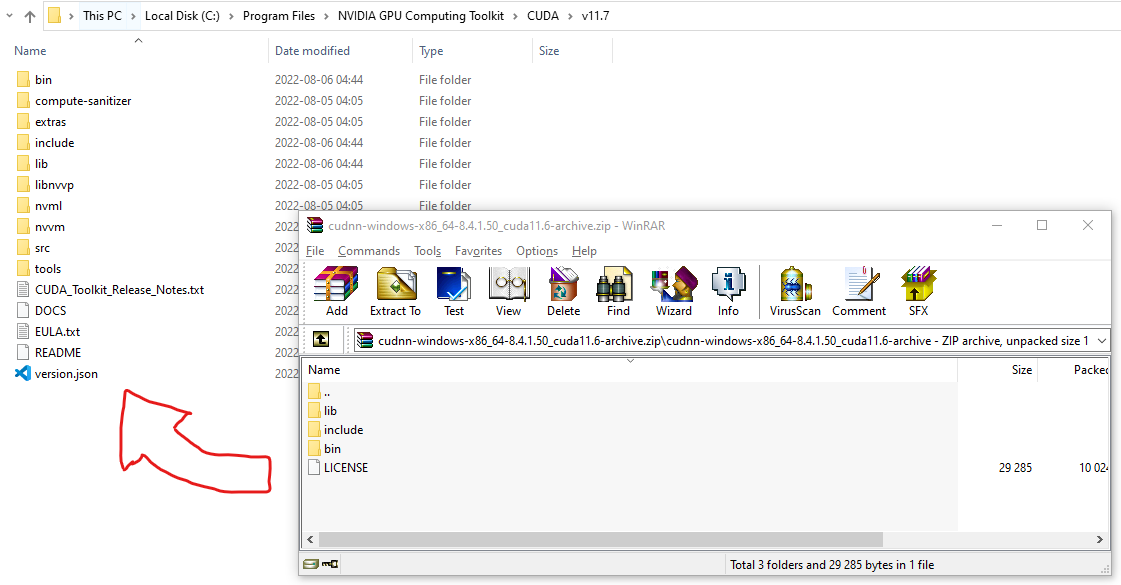Viewport: 1121px width, 585px height.
Task: Open Explorer recent locations dropdown chevron
Action: pos(9,15)
